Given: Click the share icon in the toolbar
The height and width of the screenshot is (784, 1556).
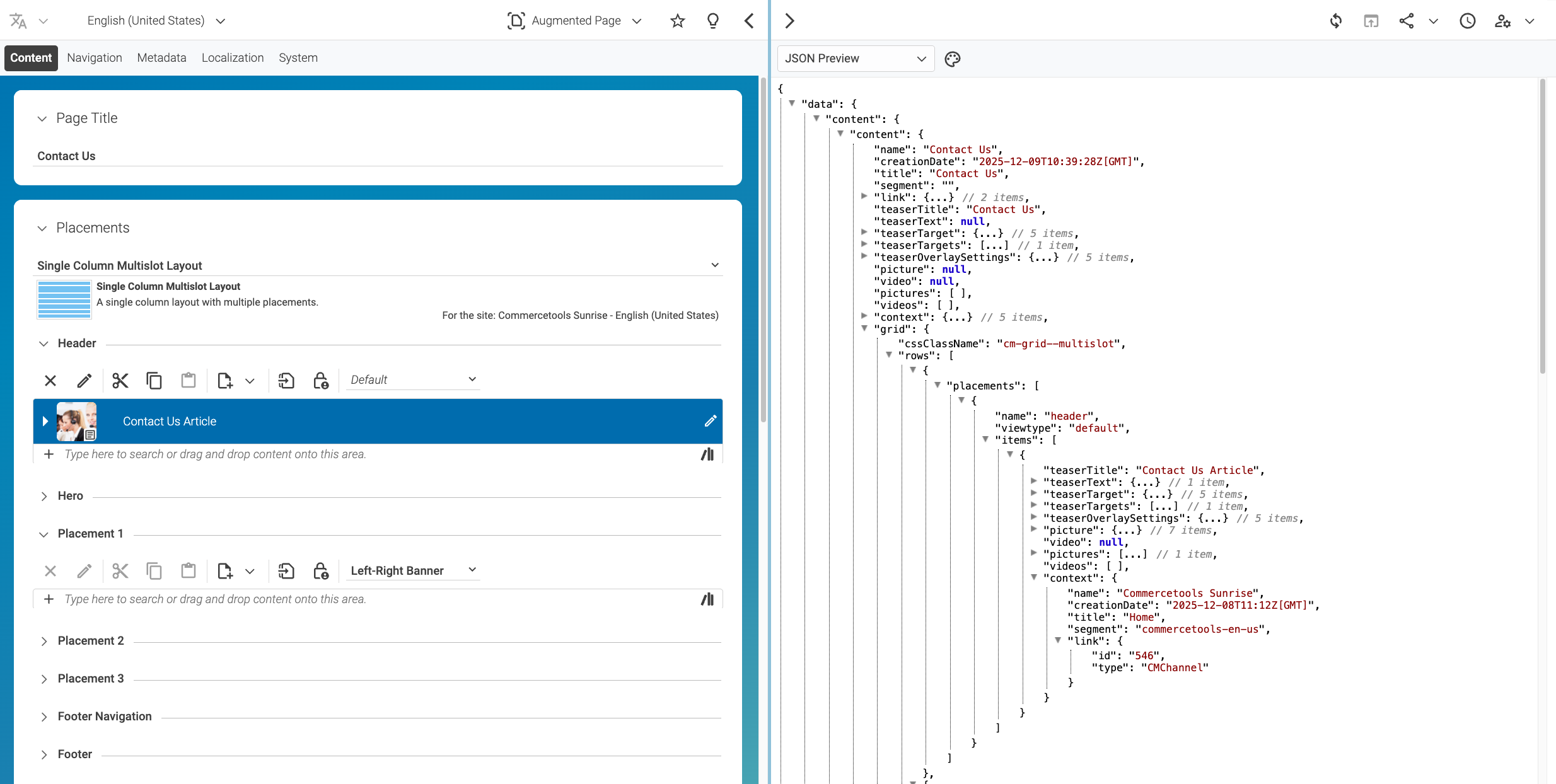Looking at the screenshot, I should [1407, 21].
